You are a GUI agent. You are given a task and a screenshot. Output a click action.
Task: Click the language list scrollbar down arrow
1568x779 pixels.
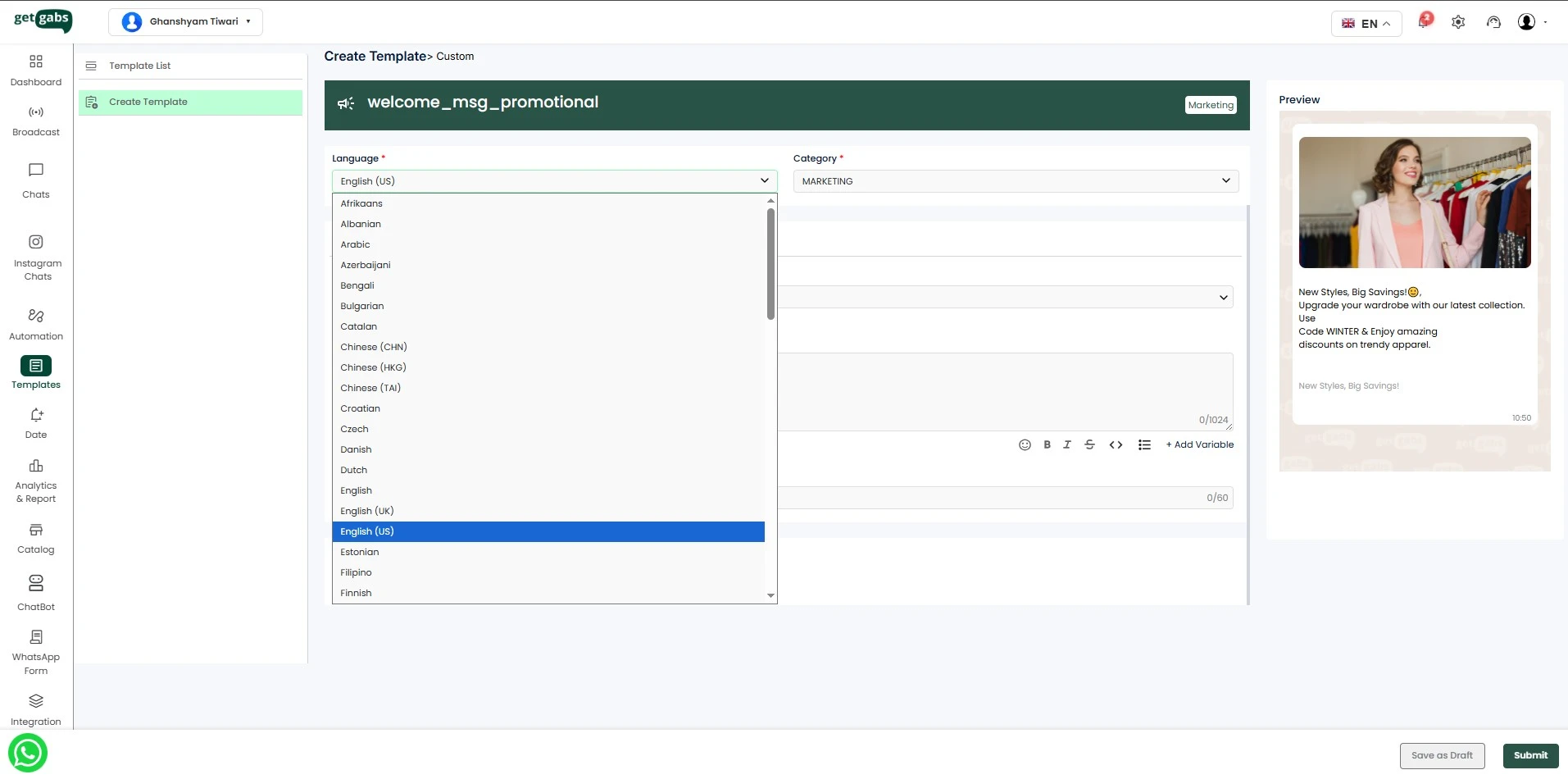[x=770, y=596]
